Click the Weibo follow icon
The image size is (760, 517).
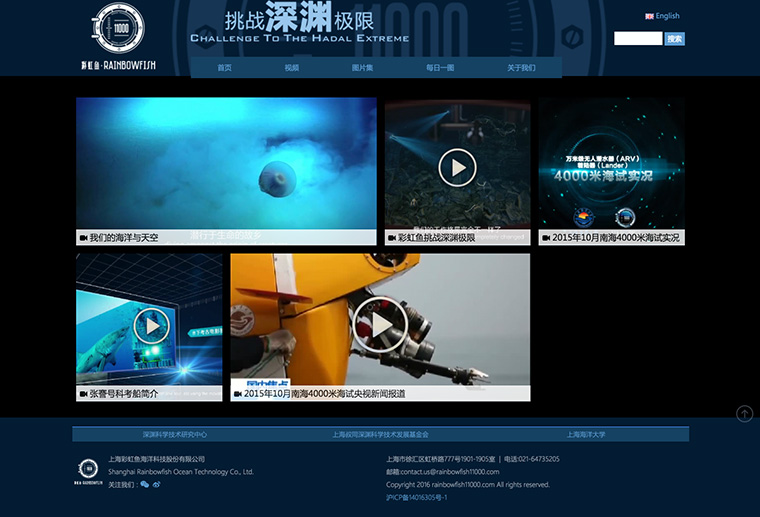click(x=156, y=485)
